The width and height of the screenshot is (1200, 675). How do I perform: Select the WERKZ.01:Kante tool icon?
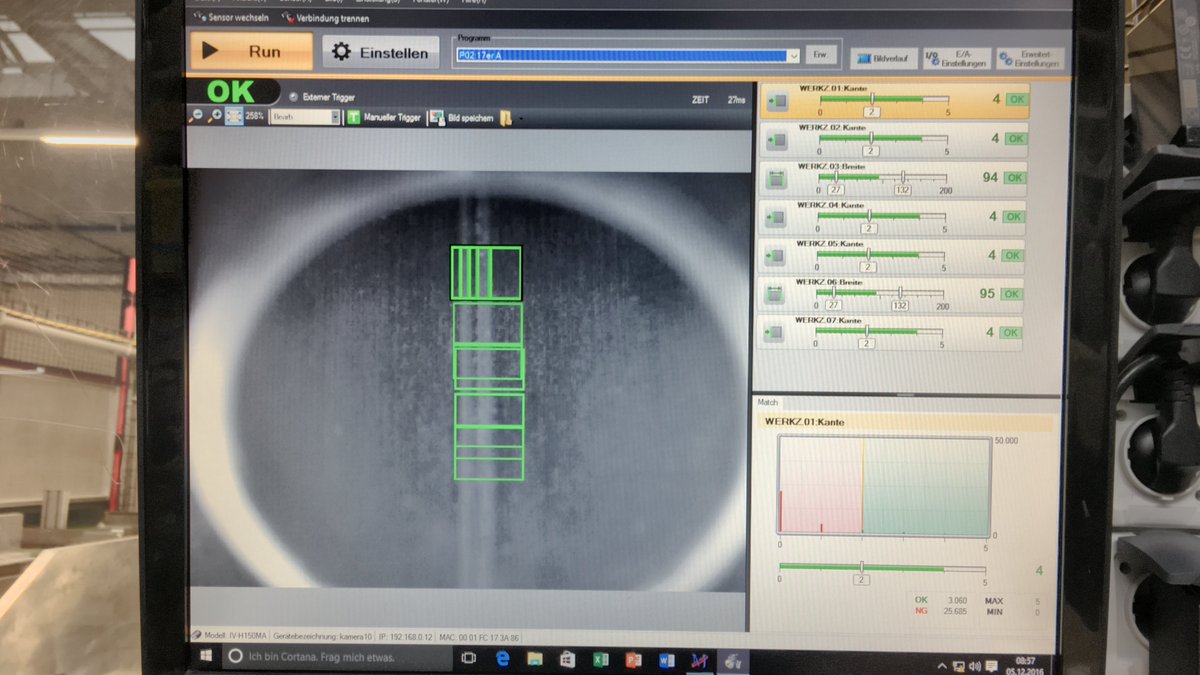click(x=779, y=101)
